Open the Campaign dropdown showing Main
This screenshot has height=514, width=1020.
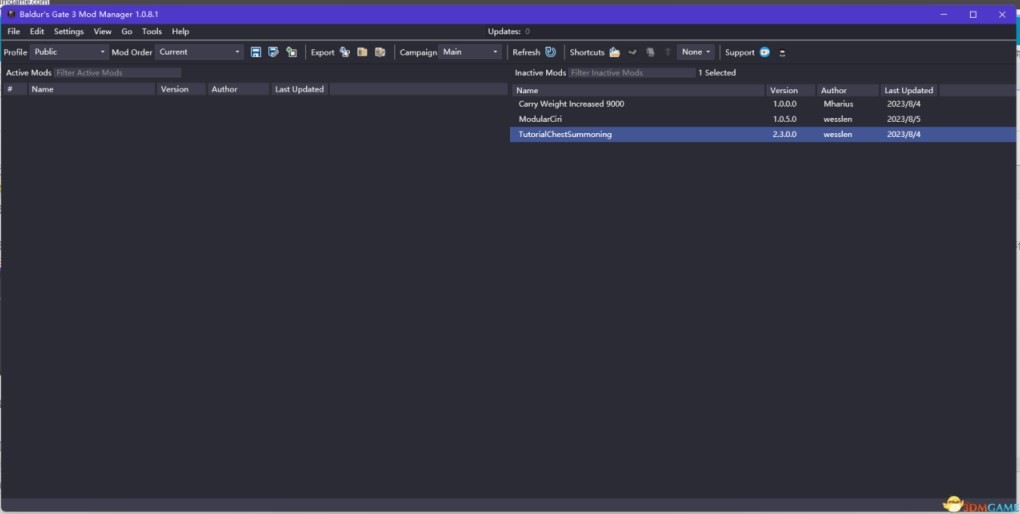pyautogui.click(x=470, y=52)
